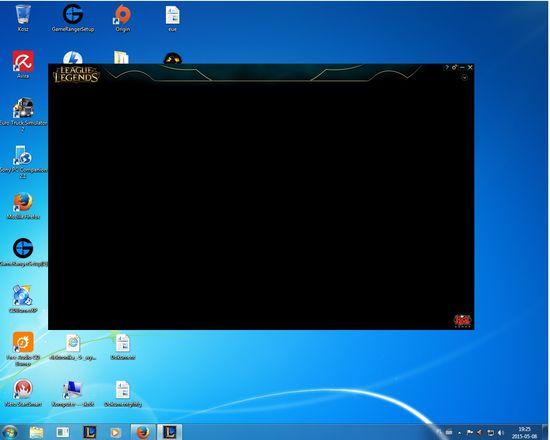Select the Origin desktop shortcut
This screenshot has width=550, height=440.
[123, 18]
